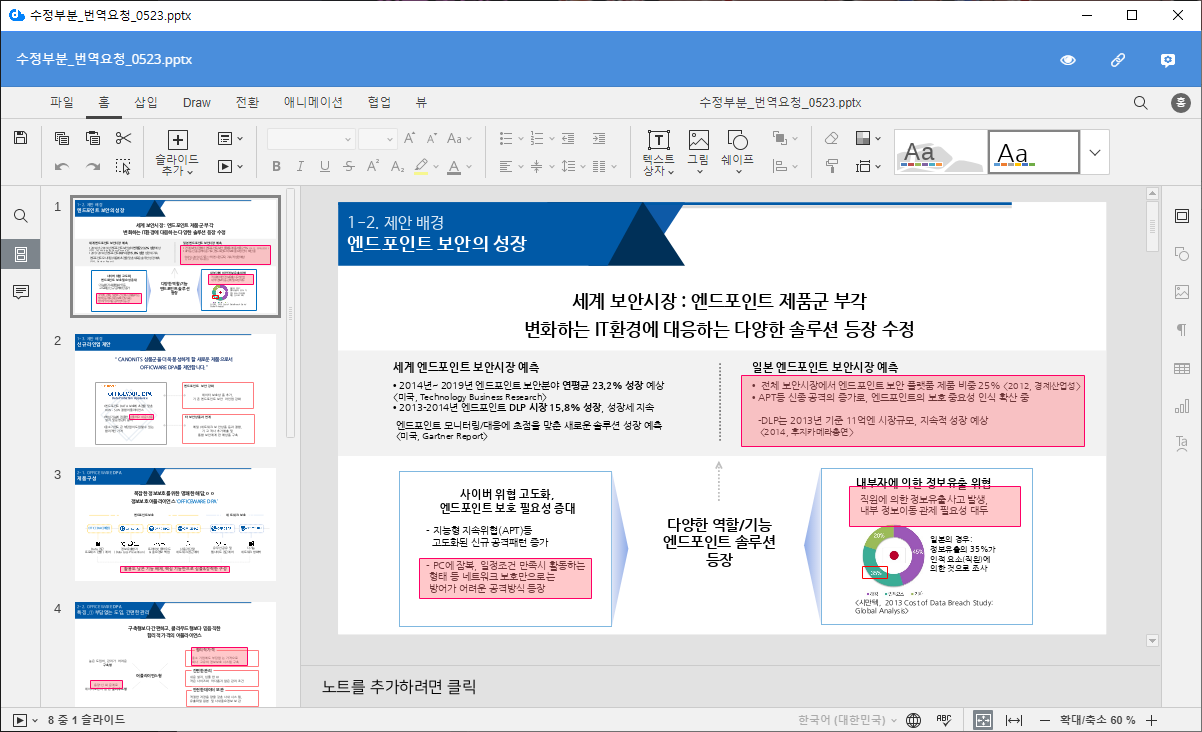Open the comments panel in left sidebar

(x=20, y=291)
